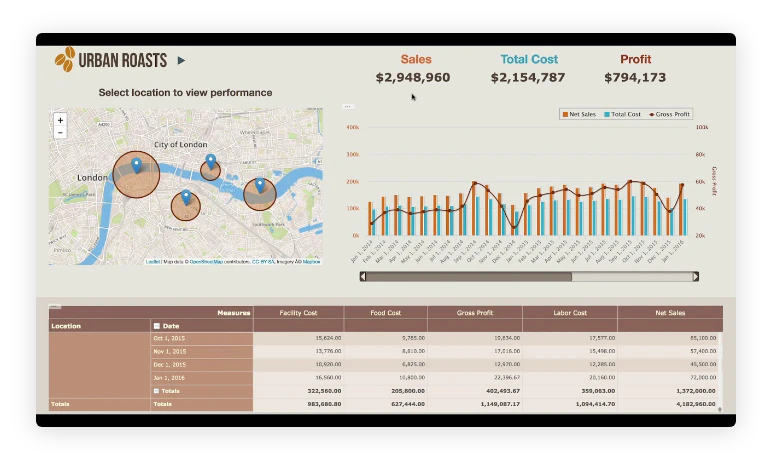Click the small handle above the table's top-left corner
772x466 pixels.
pos(55,306)
